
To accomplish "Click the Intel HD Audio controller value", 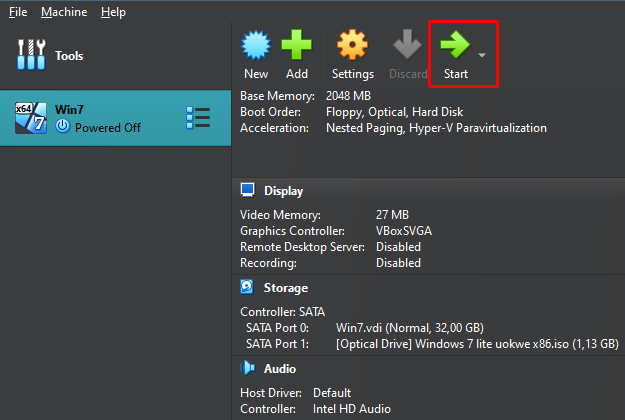I will coord(352,409).
